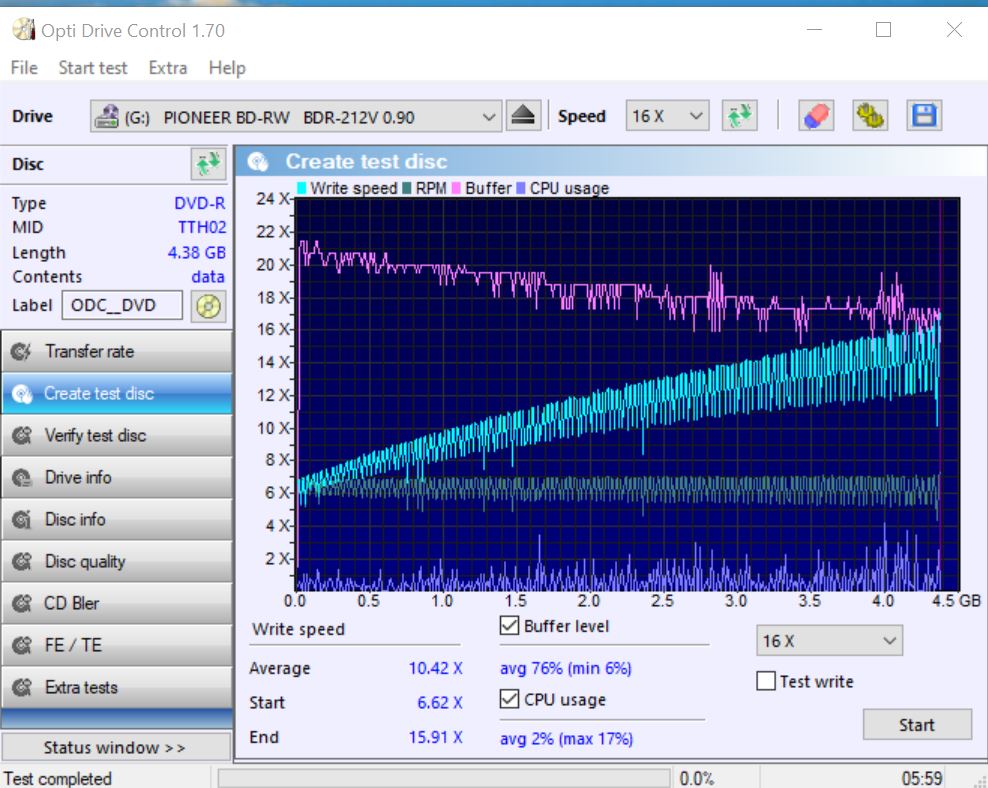Open the write speed dropdown above Test write
Image resolution: width=988 pixels, height=788 pixels.
829,641
